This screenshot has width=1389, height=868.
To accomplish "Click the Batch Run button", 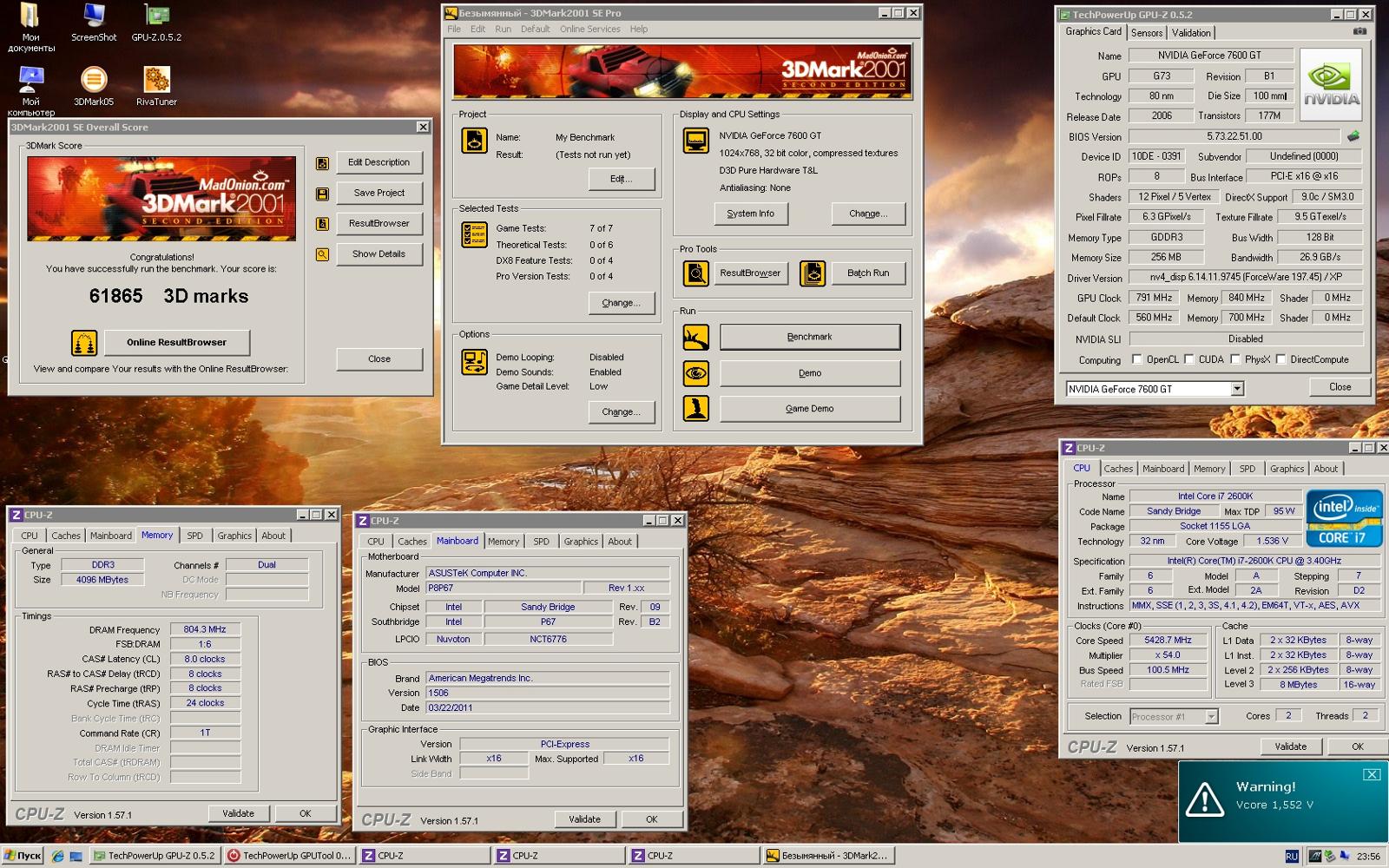I will 868,273.
